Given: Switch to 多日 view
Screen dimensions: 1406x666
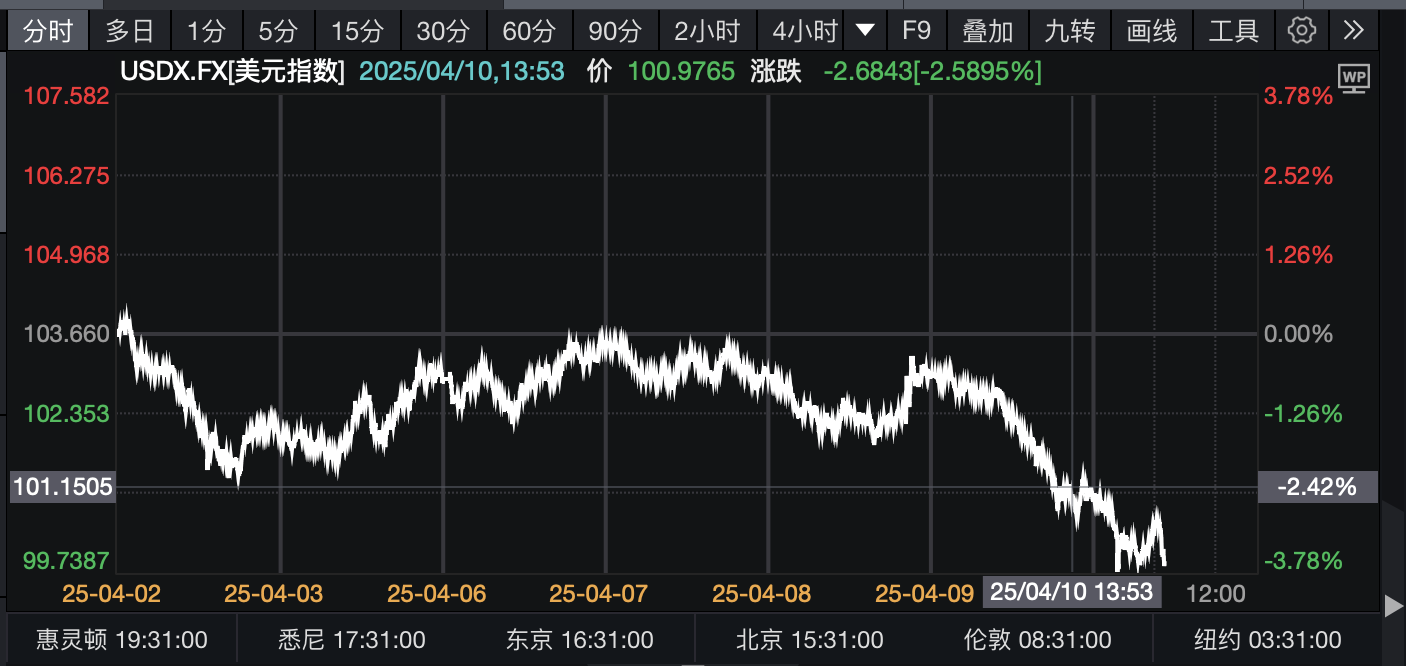Looking at the screenshot, I should (x=130, y=31).
